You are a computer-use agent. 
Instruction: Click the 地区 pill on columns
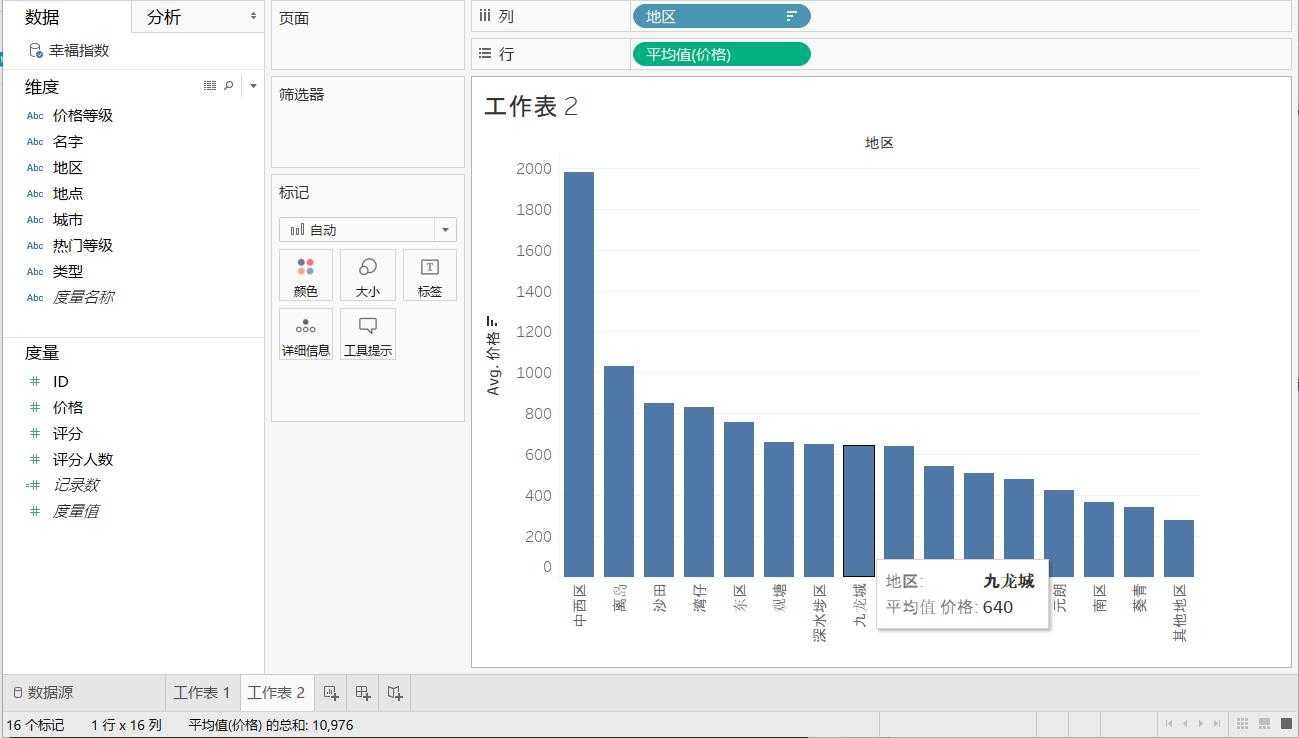click(721, 16)
